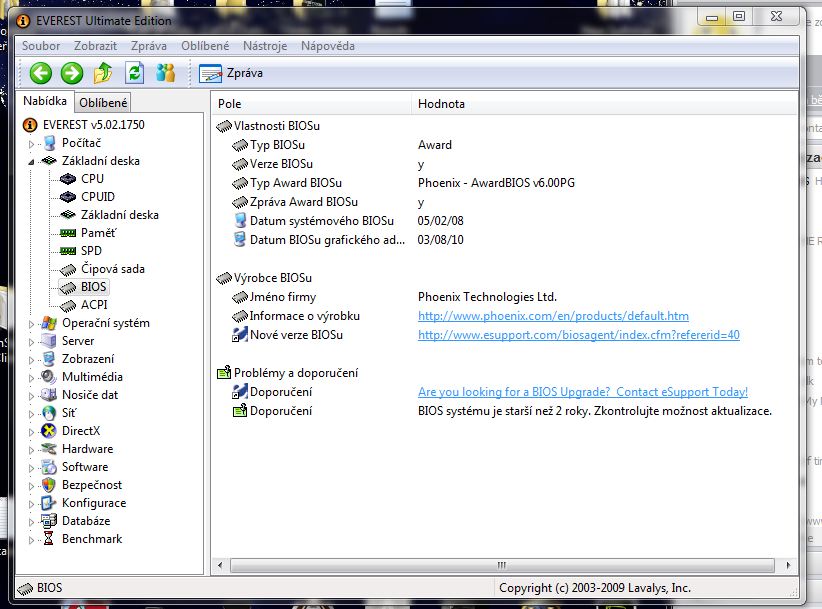Click the Hodnota column header
The image size is (822, 609).
604,104
